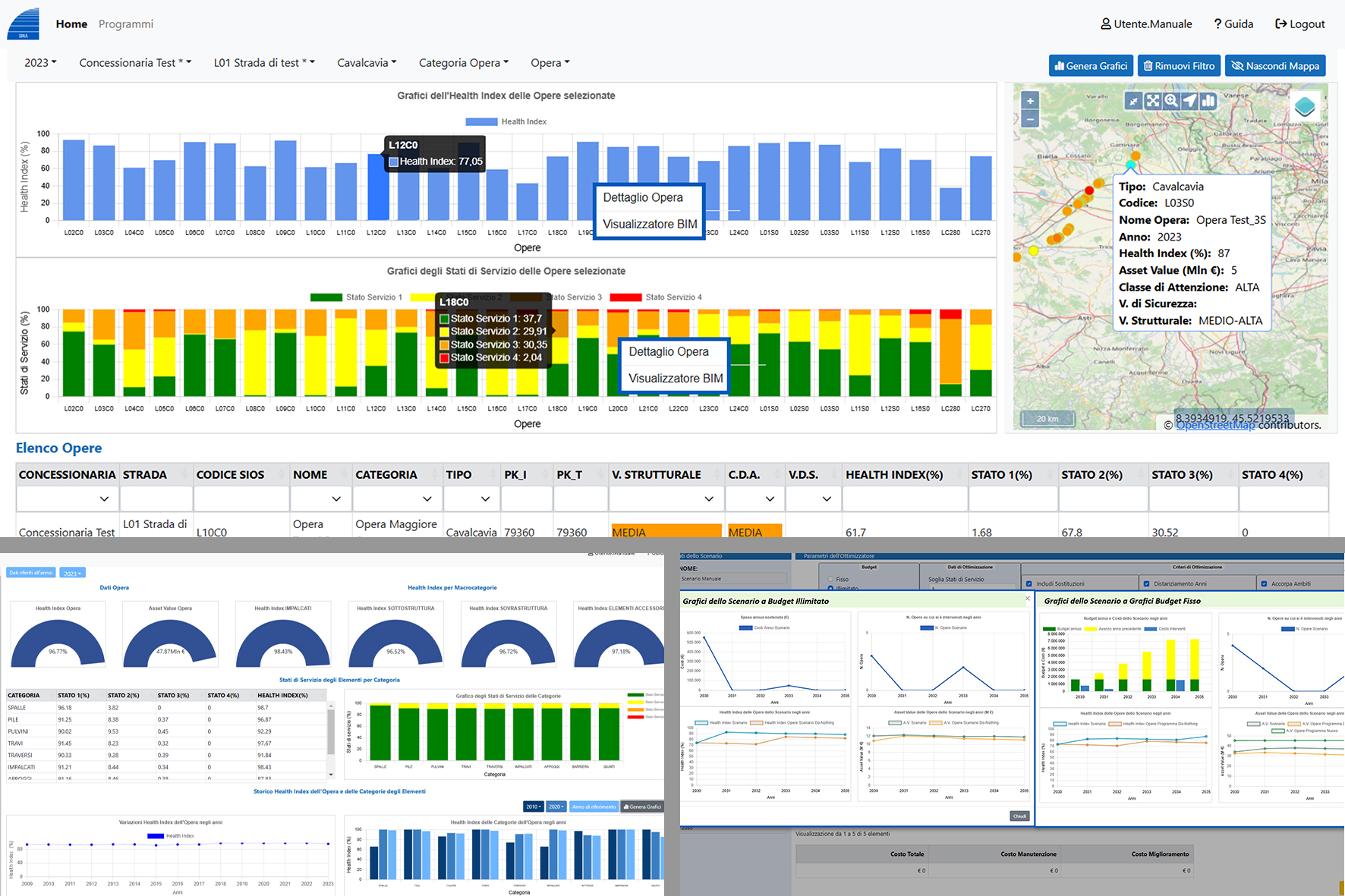
Task: Click the fullscreen expand arrows map icon
Action: [x=1153, y=101]
